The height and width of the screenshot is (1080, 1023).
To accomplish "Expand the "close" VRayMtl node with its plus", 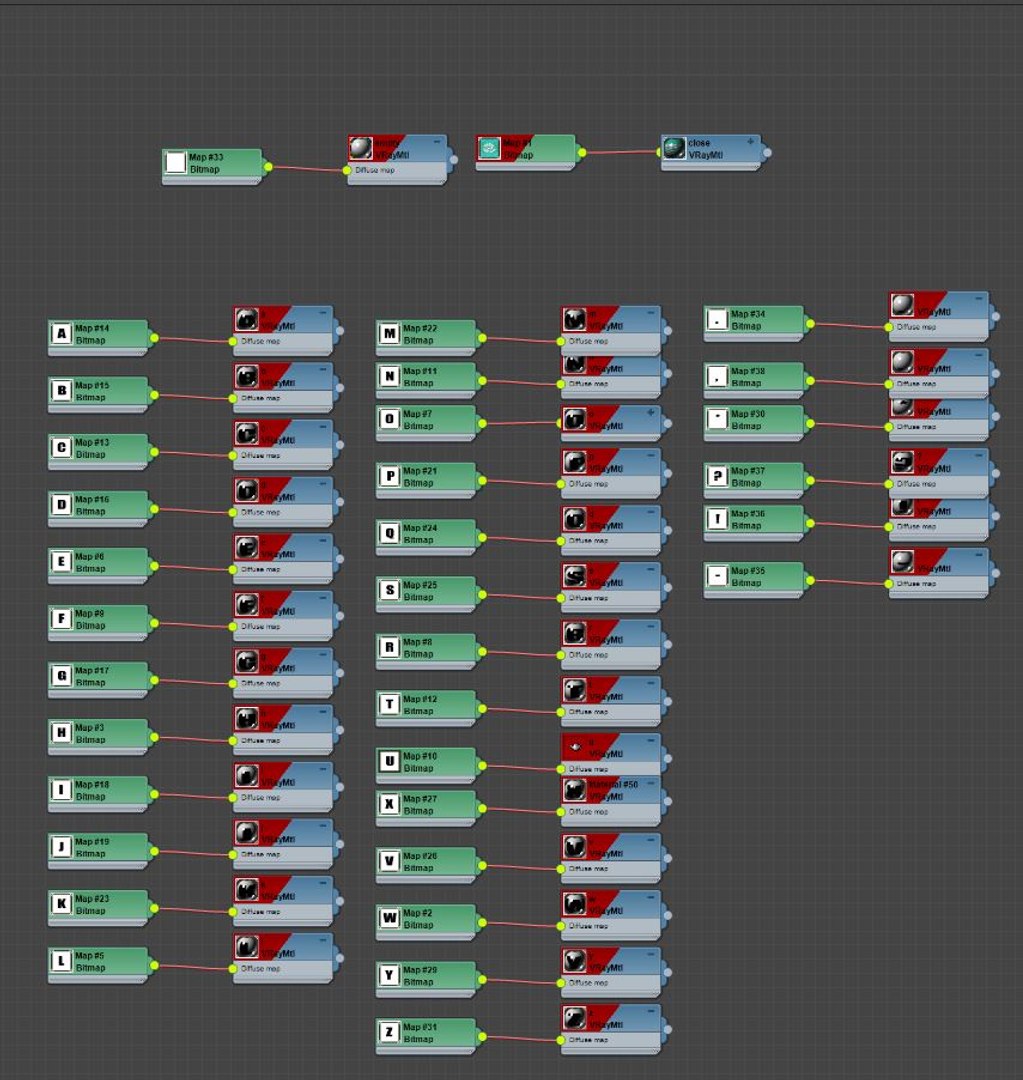I will coord(750,141).
